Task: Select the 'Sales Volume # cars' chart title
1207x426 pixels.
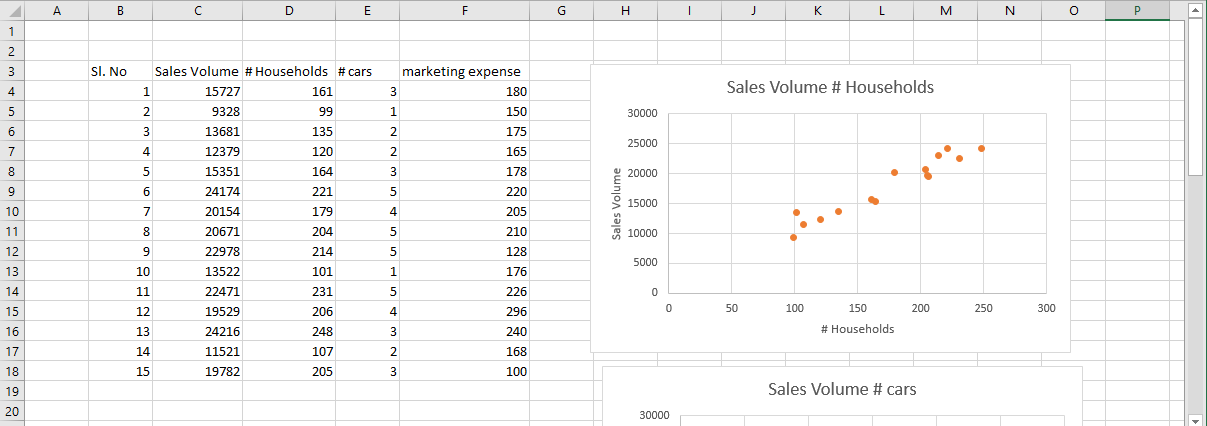Action: [x=842, y=389]
